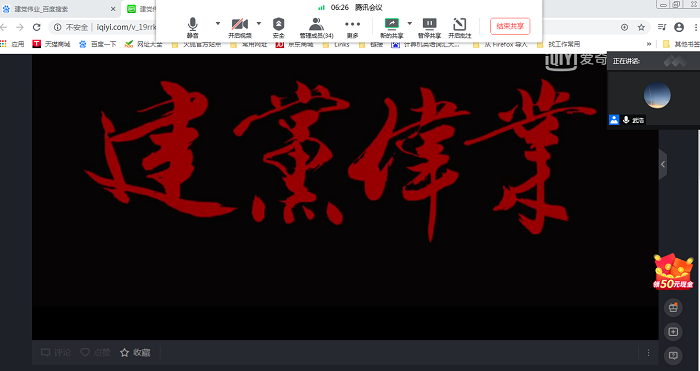The image size is (700, 371).
Task: Open the security shield options
Action: [x=279, y=28]
